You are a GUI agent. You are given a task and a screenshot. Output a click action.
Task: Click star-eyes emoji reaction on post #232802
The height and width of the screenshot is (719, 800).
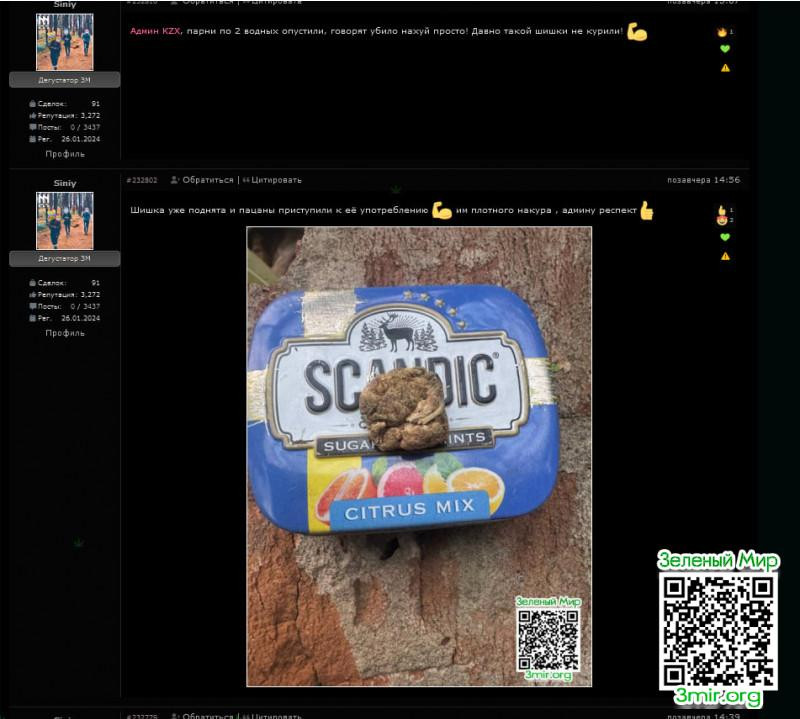tap(722, 220)
